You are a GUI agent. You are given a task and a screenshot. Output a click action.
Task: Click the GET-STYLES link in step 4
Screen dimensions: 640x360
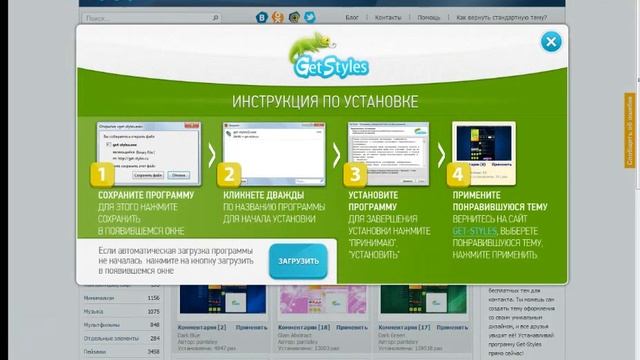tap(475, 231)
